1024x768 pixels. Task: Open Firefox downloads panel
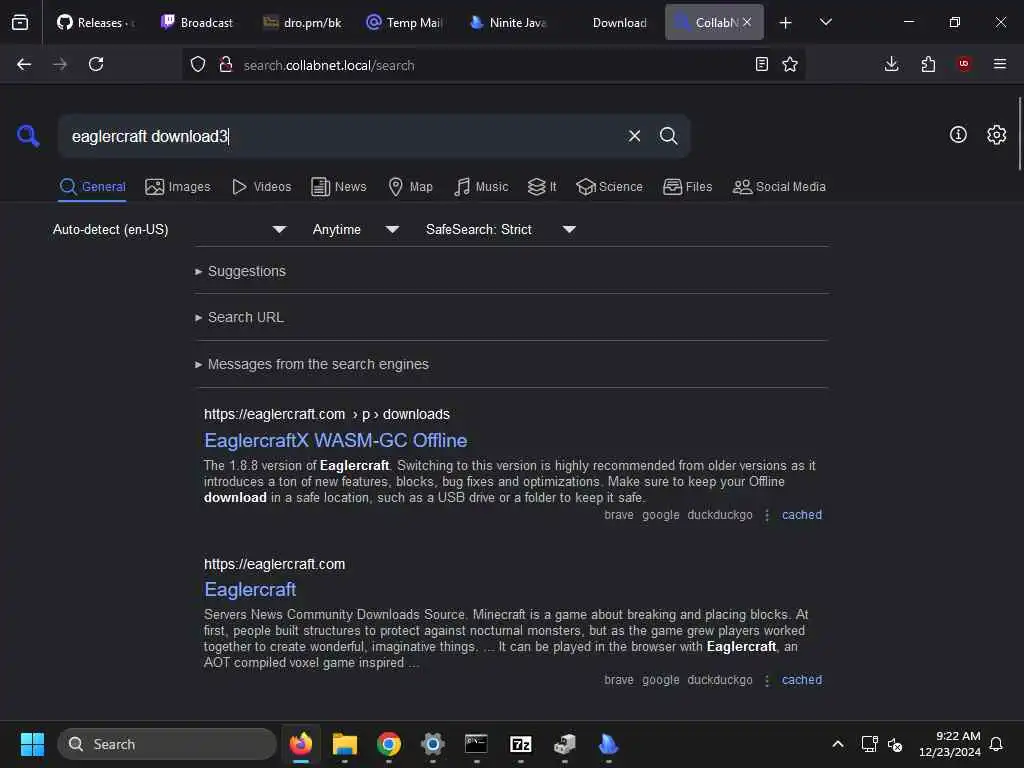(891, 64)
